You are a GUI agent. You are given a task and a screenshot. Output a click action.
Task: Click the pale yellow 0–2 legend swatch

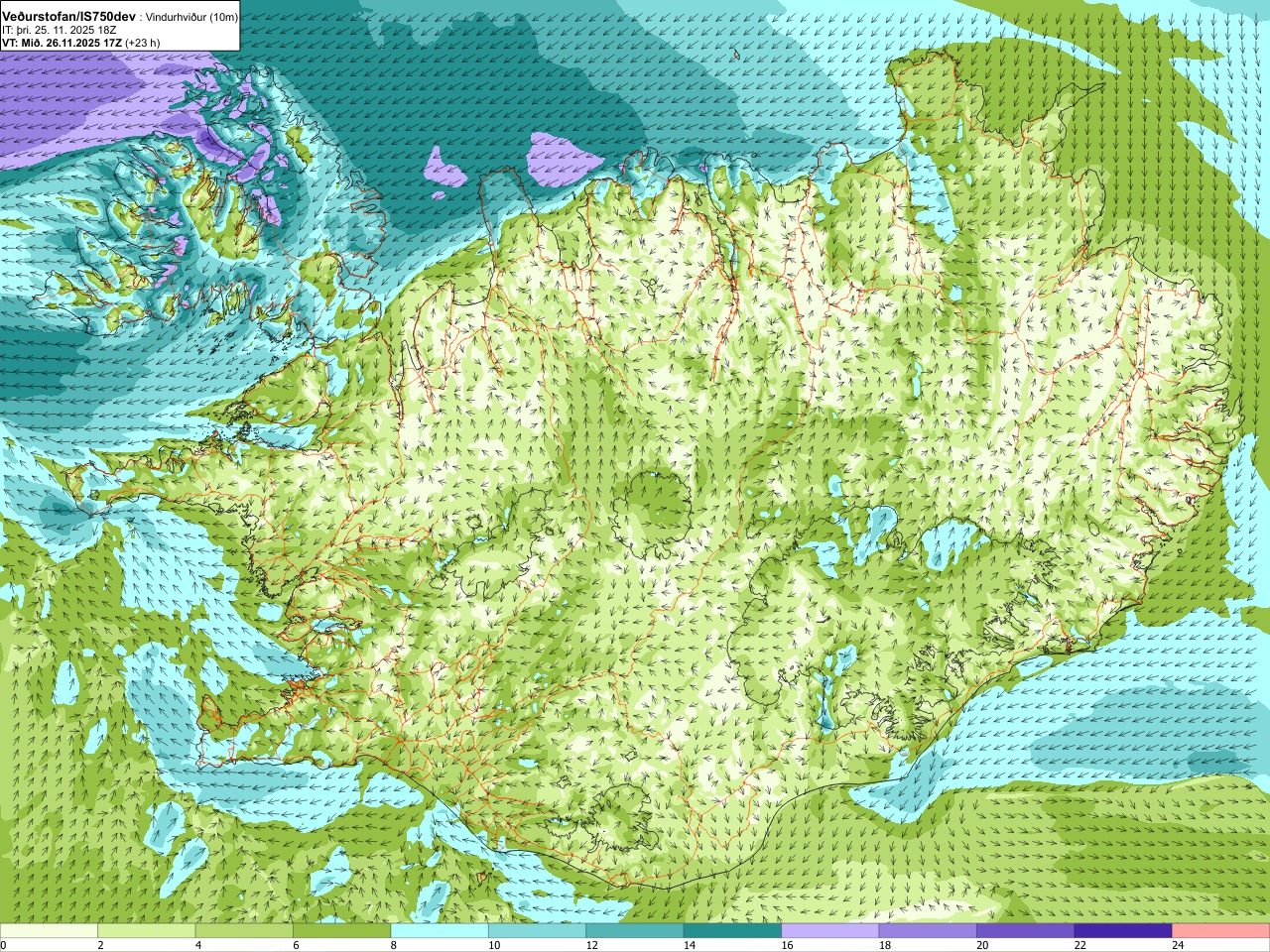pyautogui.click(x=49, y=931)
